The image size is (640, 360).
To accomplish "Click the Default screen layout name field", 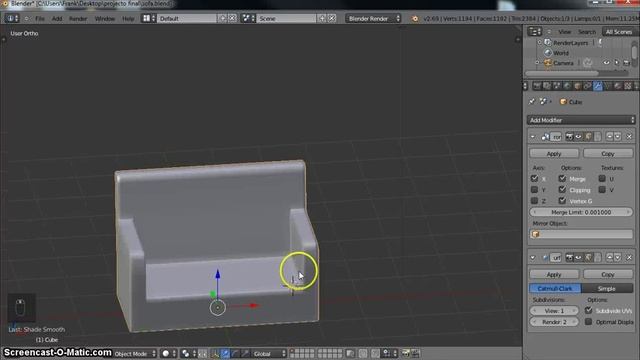I will (187, 18).
